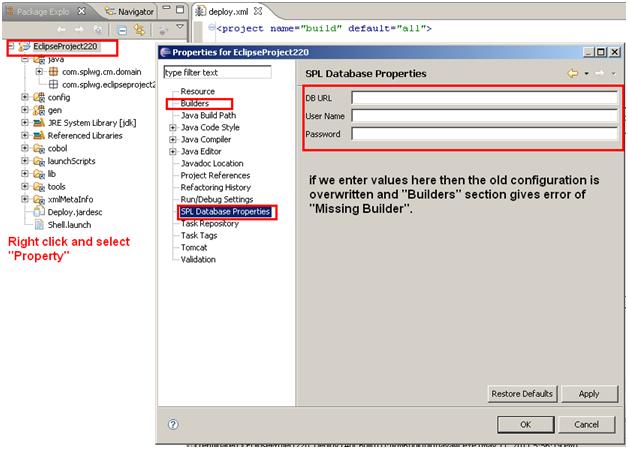Select the Deploy.jardesc file

click(74, 212)
